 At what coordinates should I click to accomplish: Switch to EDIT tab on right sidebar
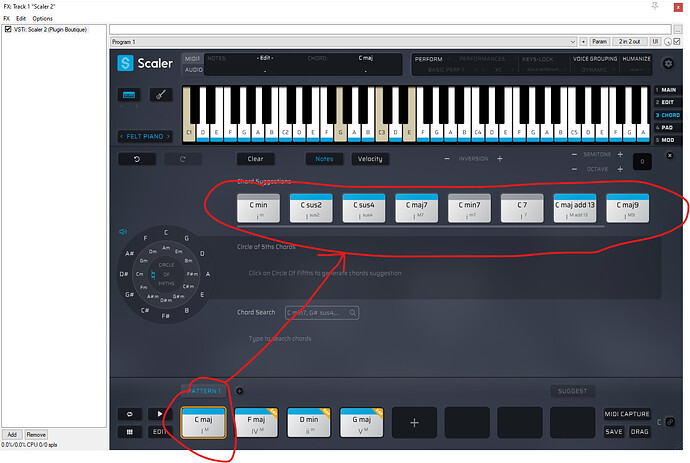coord(668,102)
